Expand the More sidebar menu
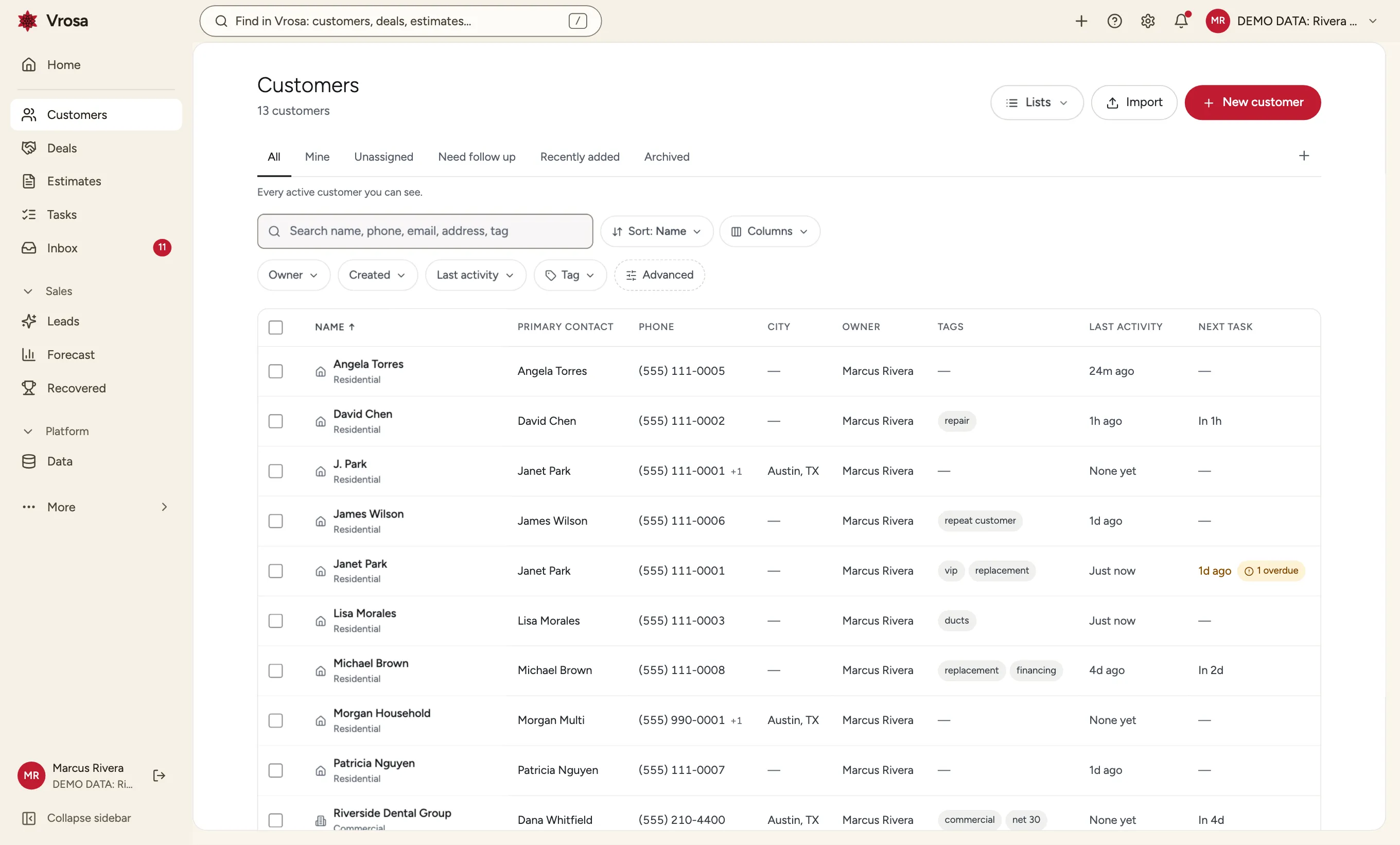 tap(96, 507)
